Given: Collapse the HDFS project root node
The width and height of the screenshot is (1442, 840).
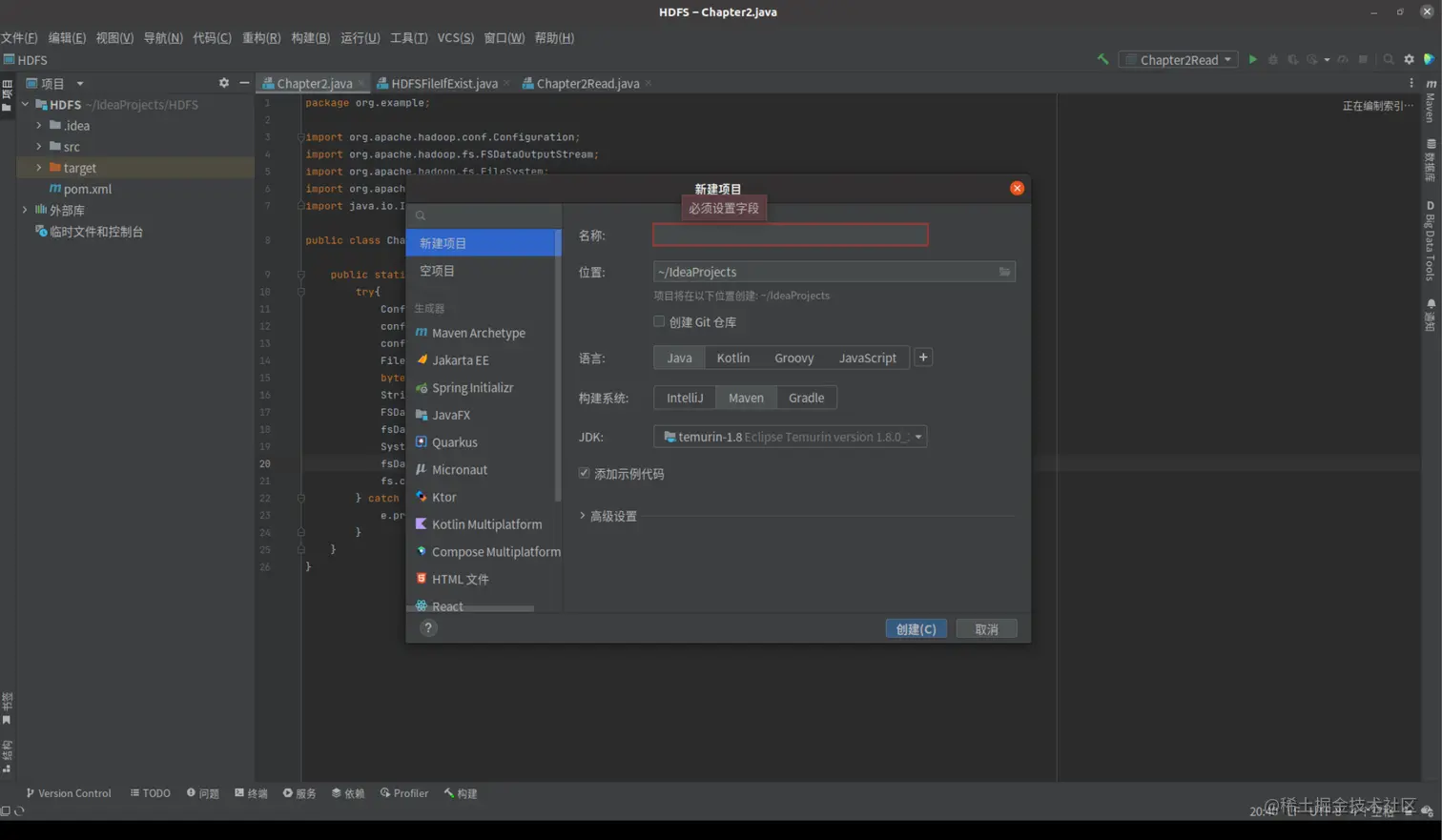Looking at the screenshot, I should [x=25, y=104].
